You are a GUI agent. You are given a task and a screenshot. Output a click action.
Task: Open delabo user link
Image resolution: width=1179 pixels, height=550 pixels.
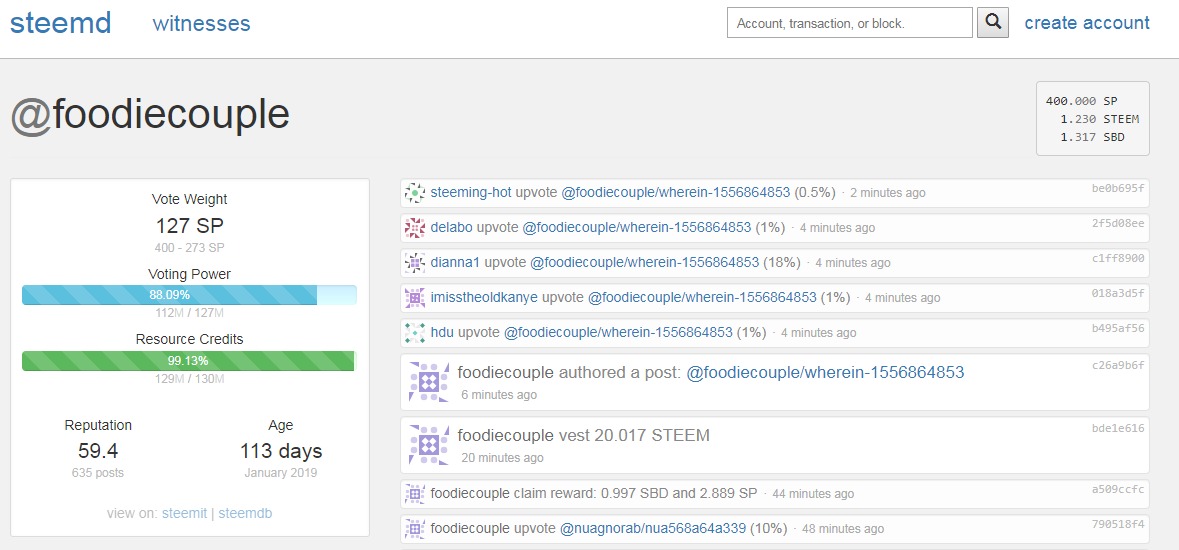452,227
